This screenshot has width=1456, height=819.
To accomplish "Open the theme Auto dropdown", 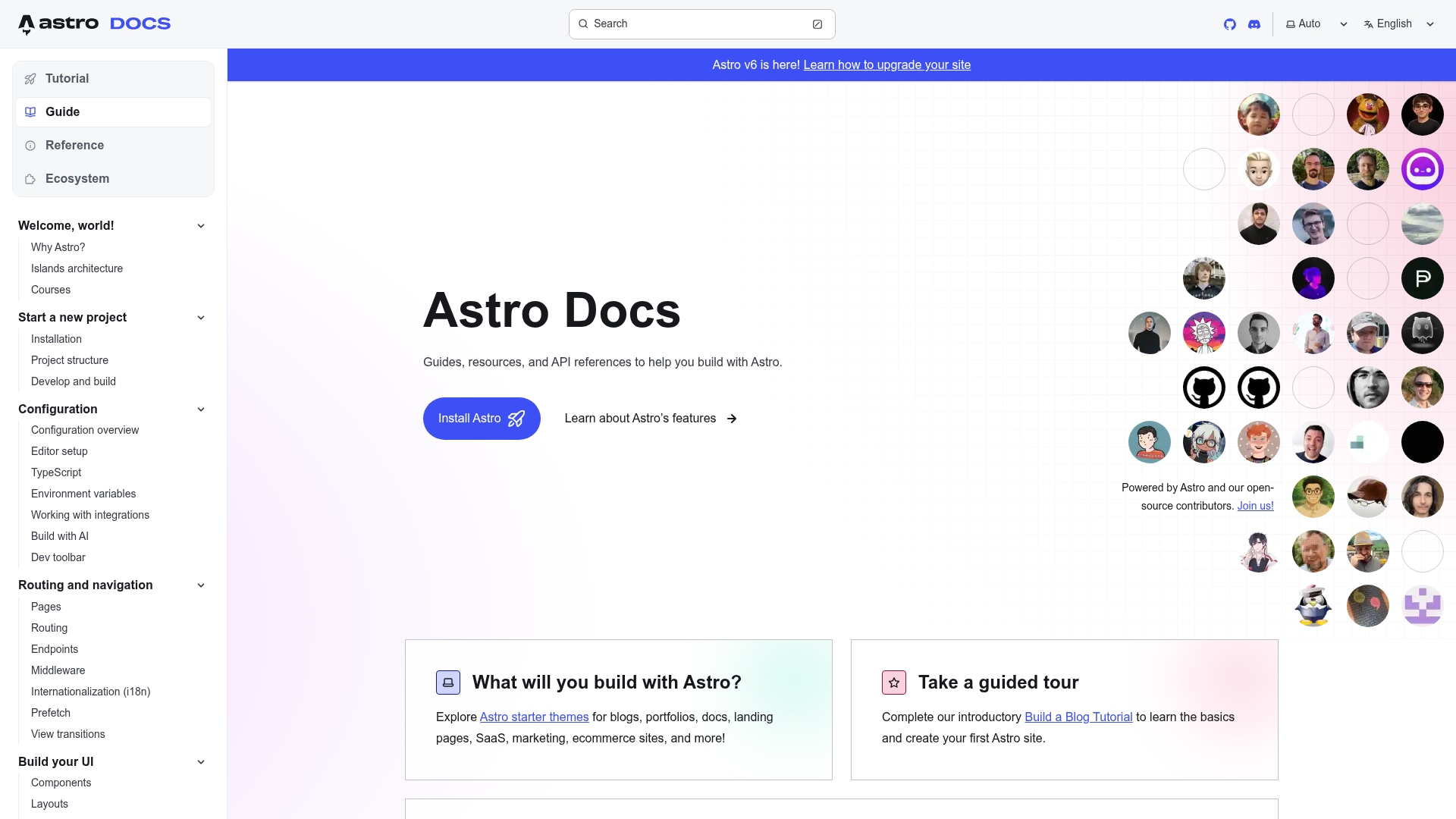I will pyautogui.click(x=1316, y=24).
